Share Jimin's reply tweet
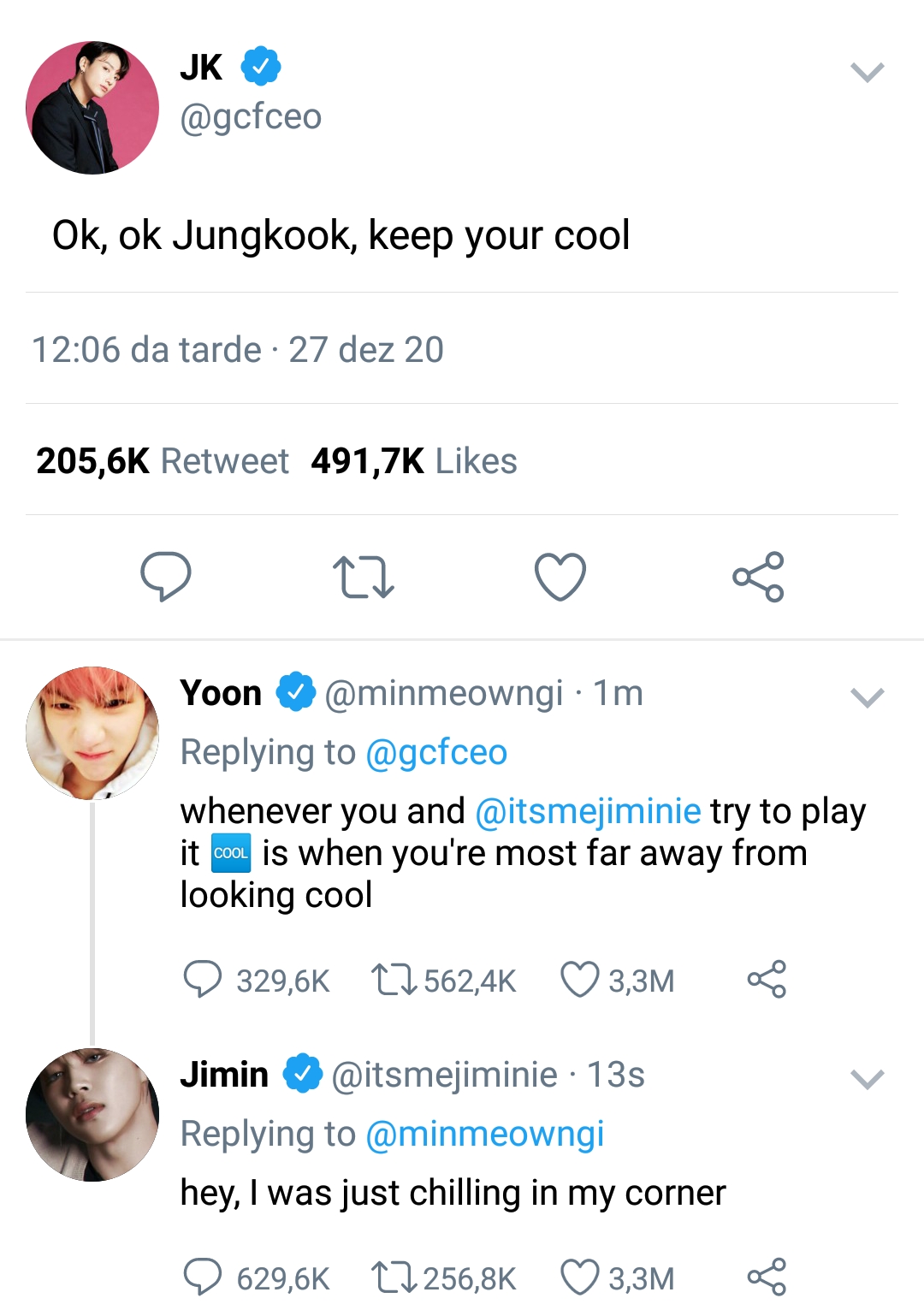This screenshot has width=924, height=1310. click(x=767, y=1277)
